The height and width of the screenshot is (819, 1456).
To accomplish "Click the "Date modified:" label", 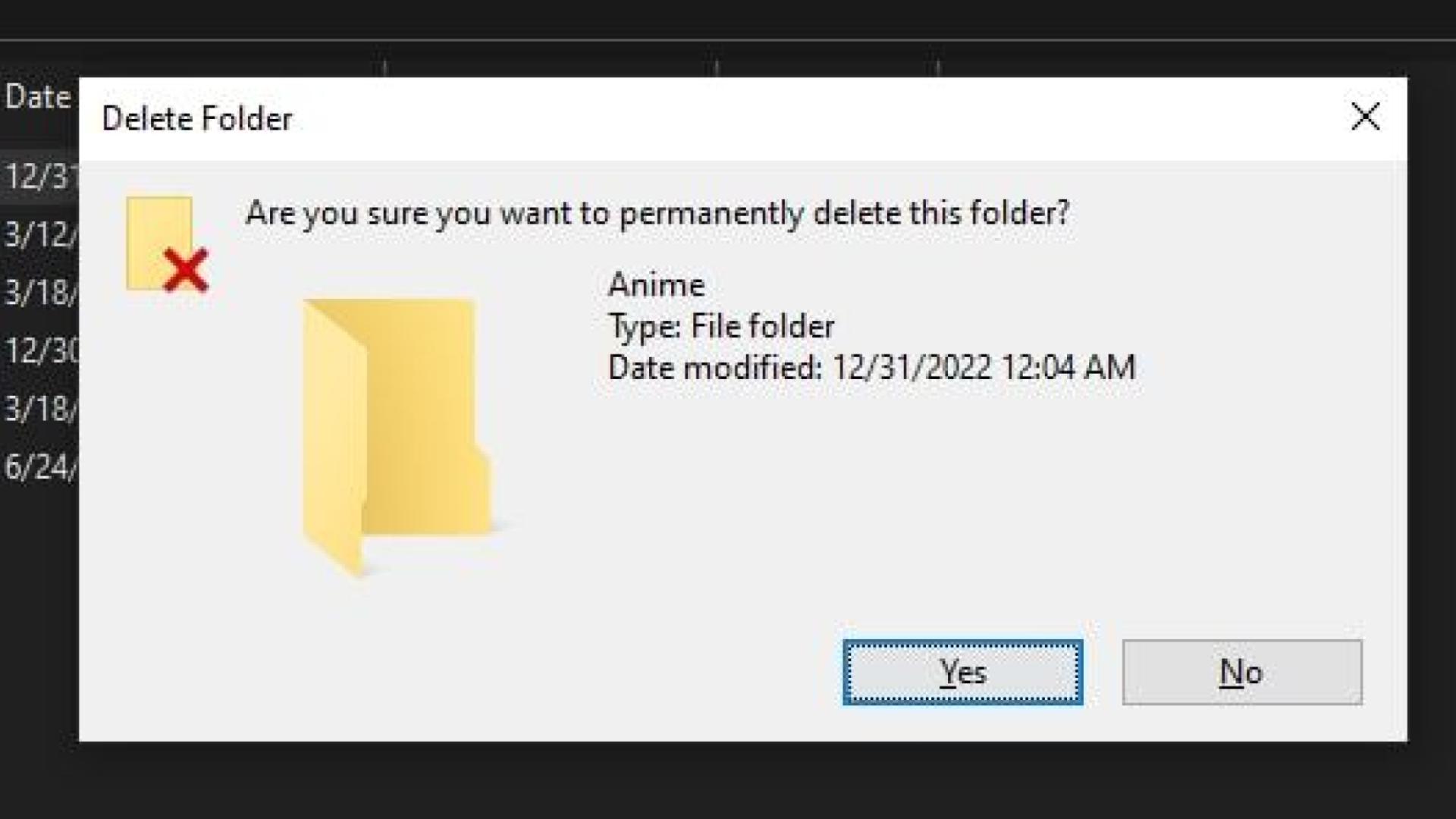I will 714,368.
